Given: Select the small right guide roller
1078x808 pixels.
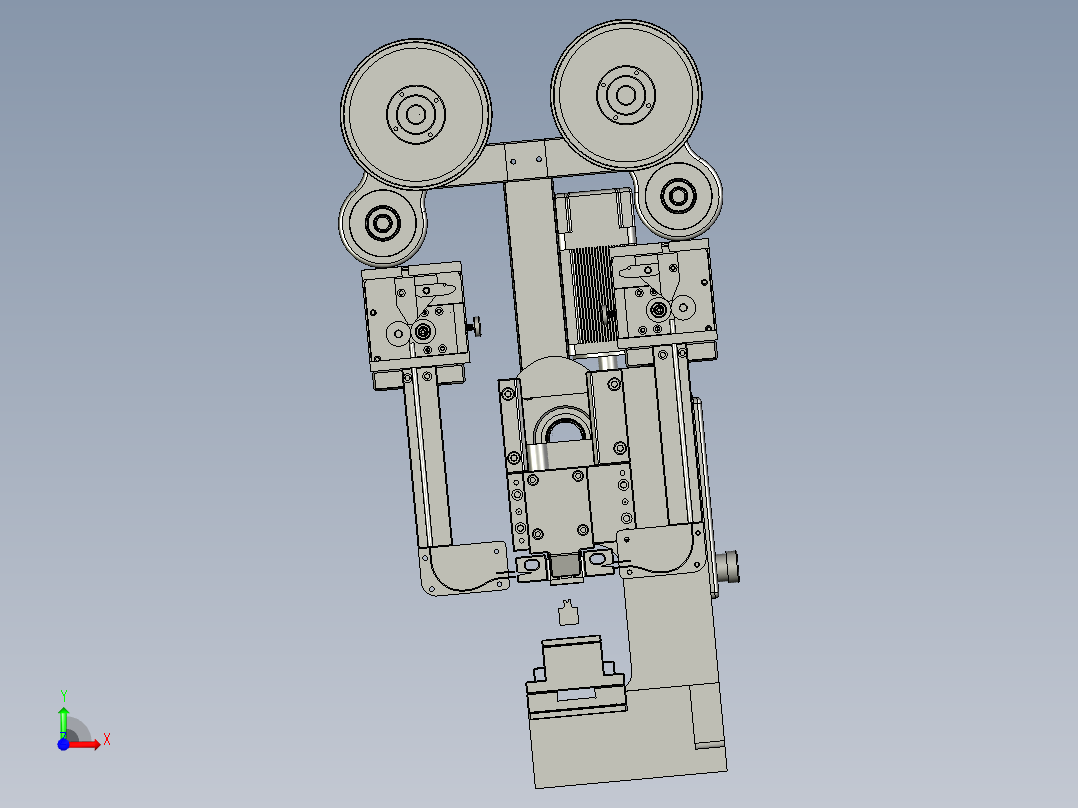Looking at the screenshot, I should [678, 197].
